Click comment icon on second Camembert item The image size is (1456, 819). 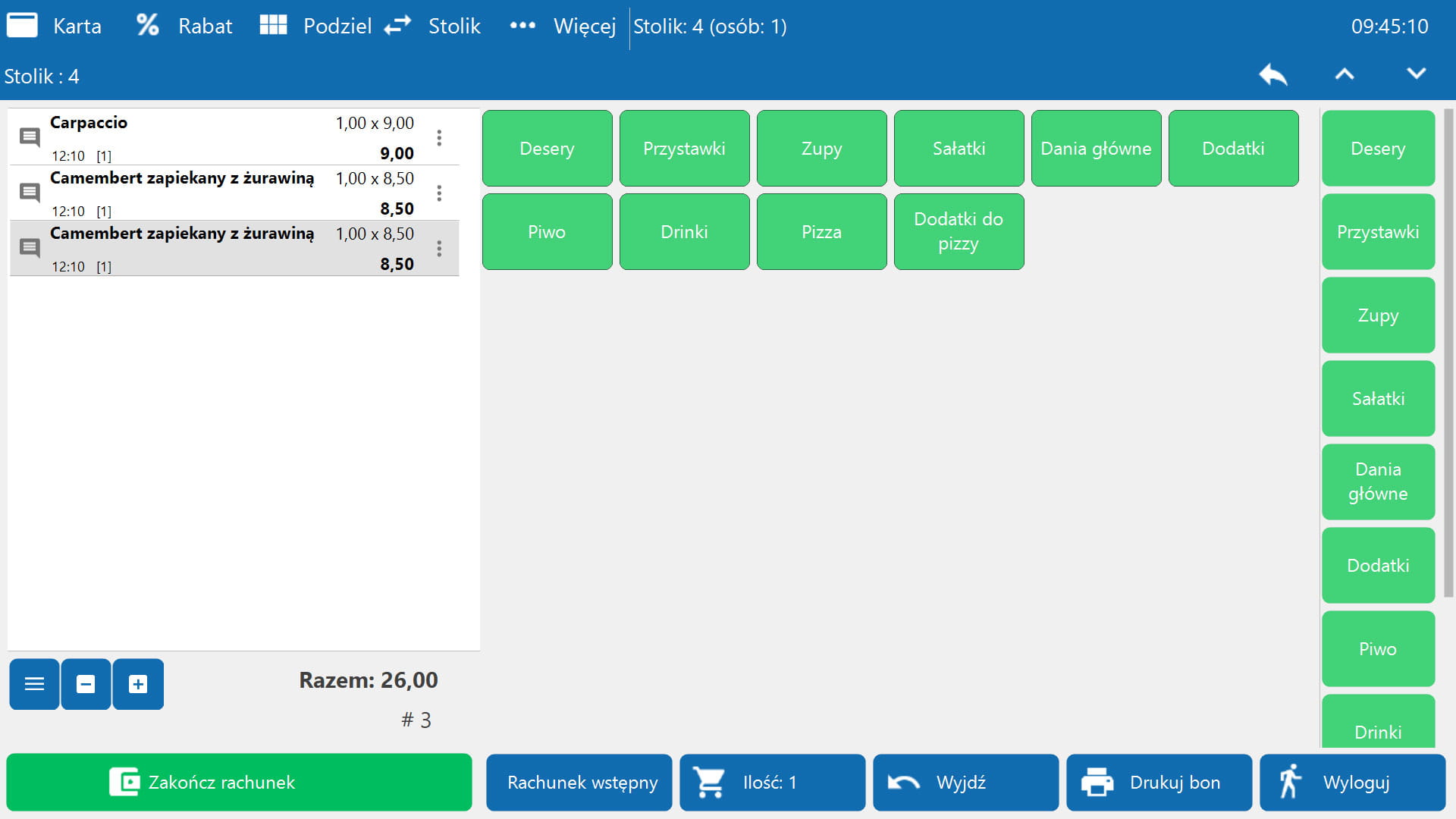(30, 248)
